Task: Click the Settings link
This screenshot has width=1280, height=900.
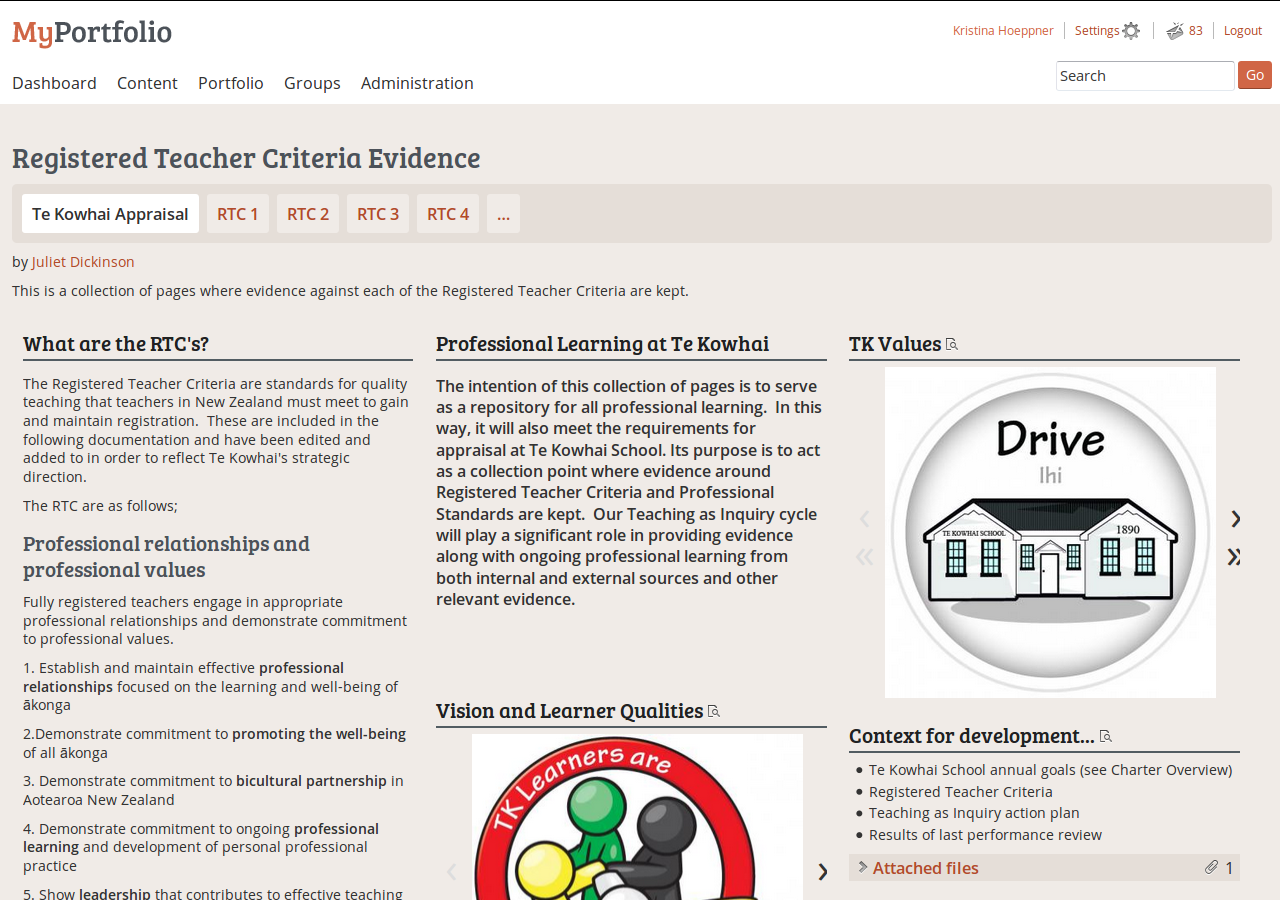Action: [x=1097, y=31]
